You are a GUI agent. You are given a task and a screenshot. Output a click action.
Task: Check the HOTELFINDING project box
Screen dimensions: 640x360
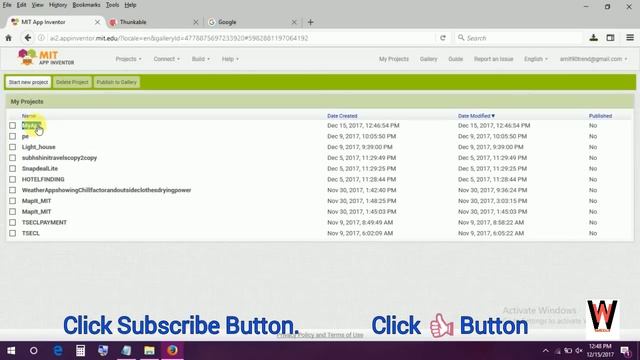click(13, 179)
